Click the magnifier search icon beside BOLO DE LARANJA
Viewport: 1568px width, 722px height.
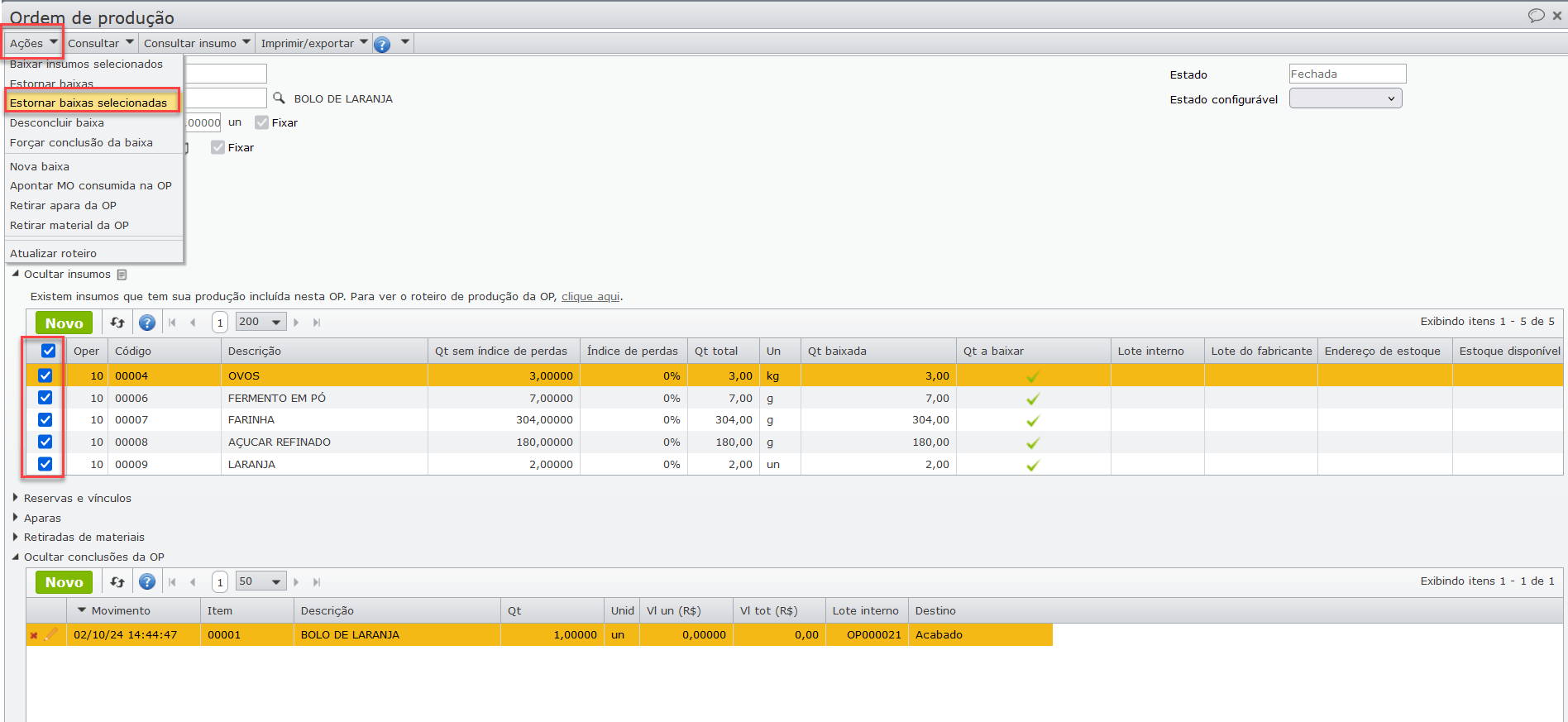tap(279, 98)
